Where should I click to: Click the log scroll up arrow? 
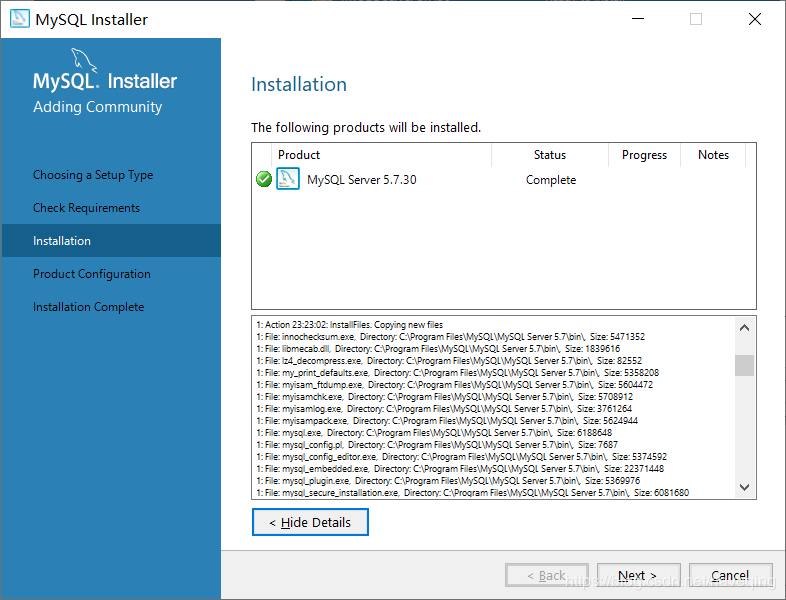point(744,328)
